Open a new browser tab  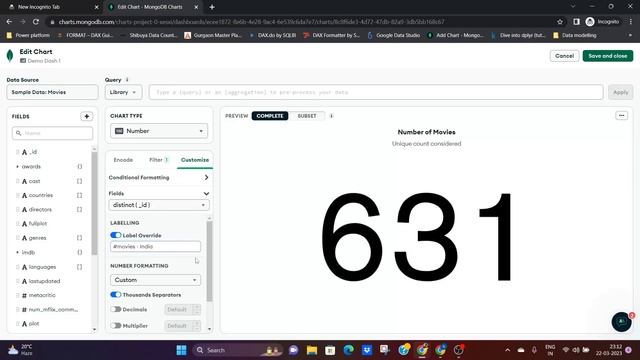(x=212, y=7)
